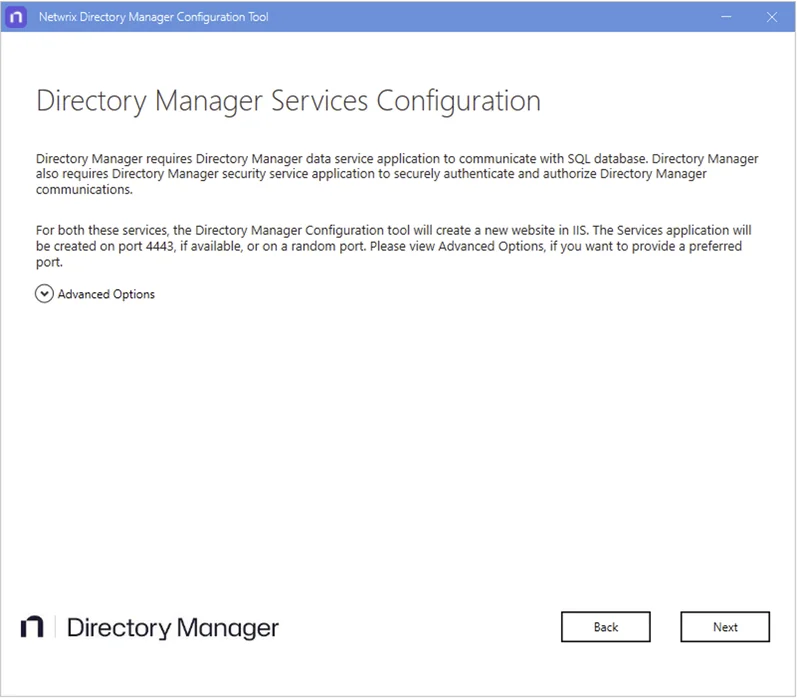Viewport: 797px width, 699px height.
Task: Click the Next button
Action: pos(725,627)
